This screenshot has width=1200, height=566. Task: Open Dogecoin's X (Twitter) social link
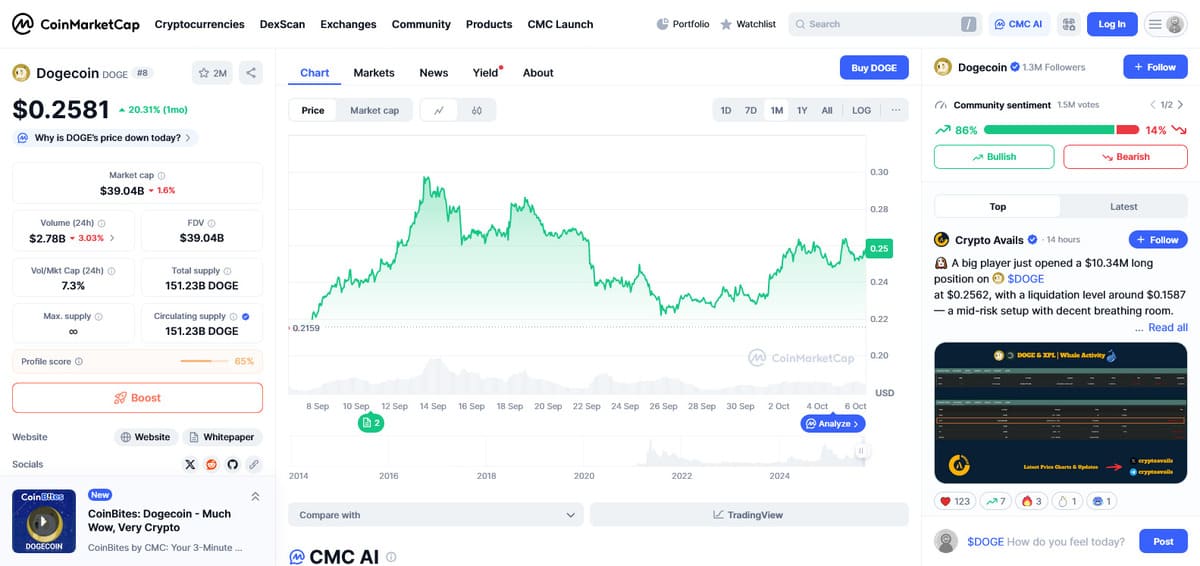tap(190, 465)
